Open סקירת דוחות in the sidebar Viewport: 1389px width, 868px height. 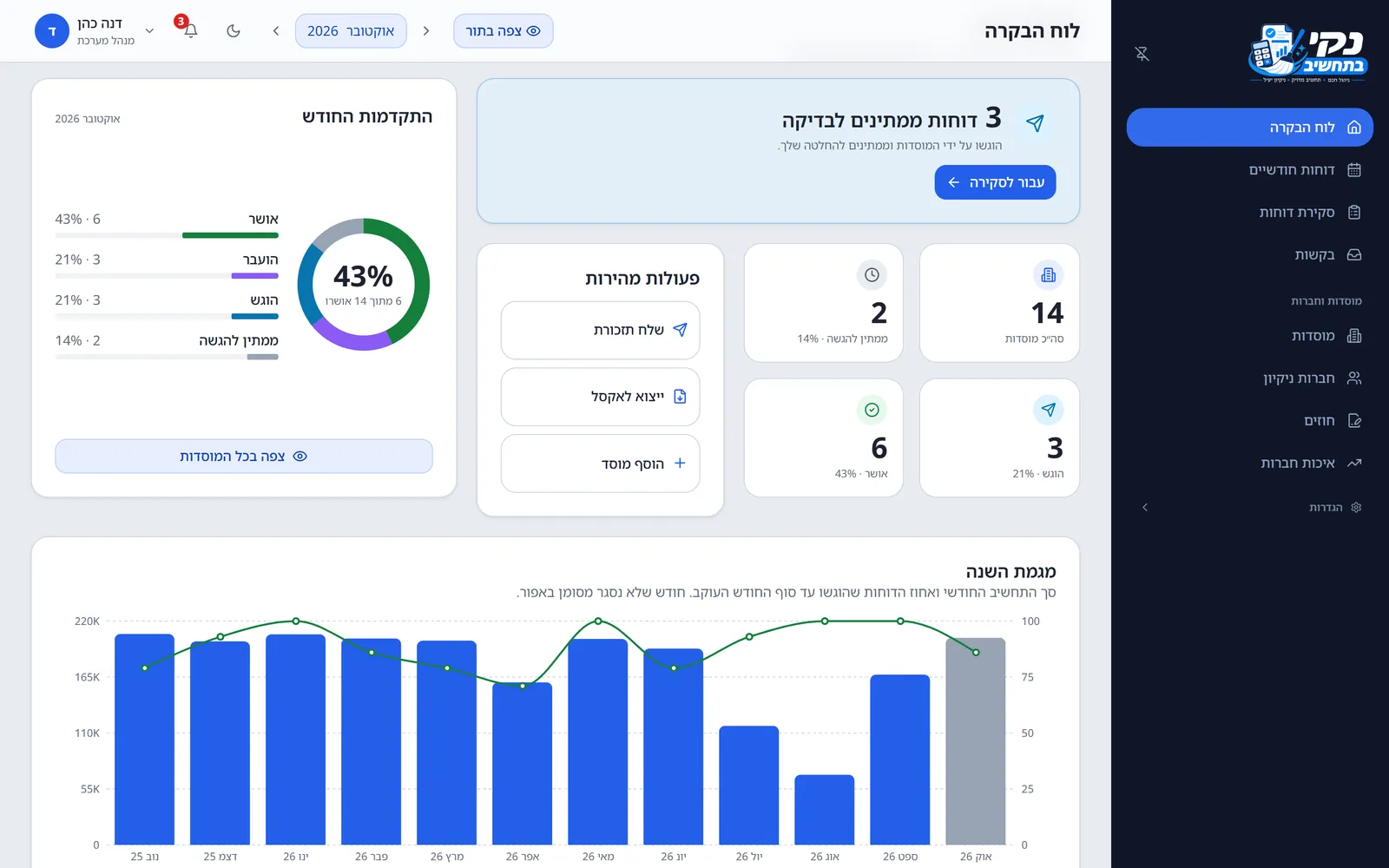coord(1250,213)
